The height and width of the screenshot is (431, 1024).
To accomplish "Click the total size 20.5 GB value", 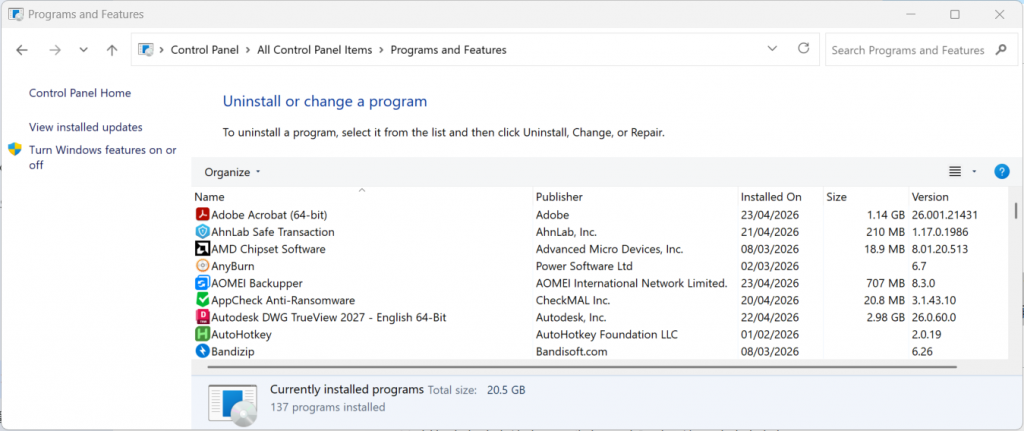I will tap(506, 391).
